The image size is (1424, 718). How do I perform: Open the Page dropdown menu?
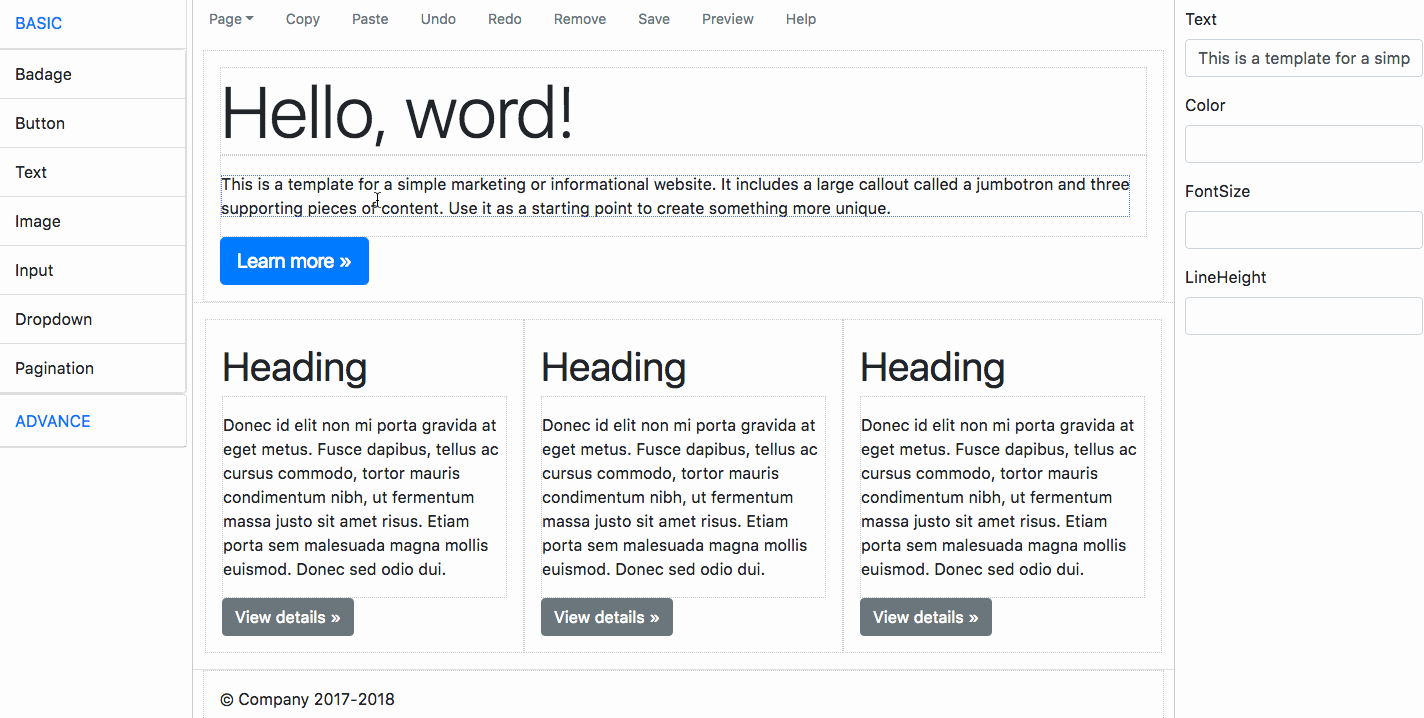pyautogui.click(x=231, y=19)
